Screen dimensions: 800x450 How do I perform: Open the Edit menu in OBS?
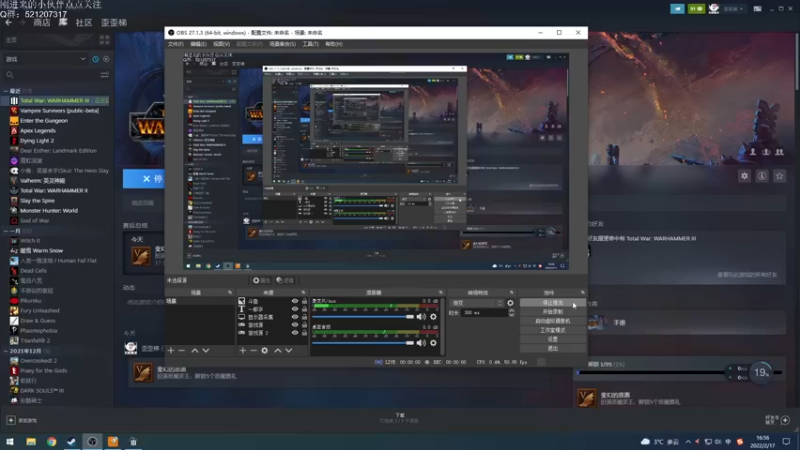198,44
